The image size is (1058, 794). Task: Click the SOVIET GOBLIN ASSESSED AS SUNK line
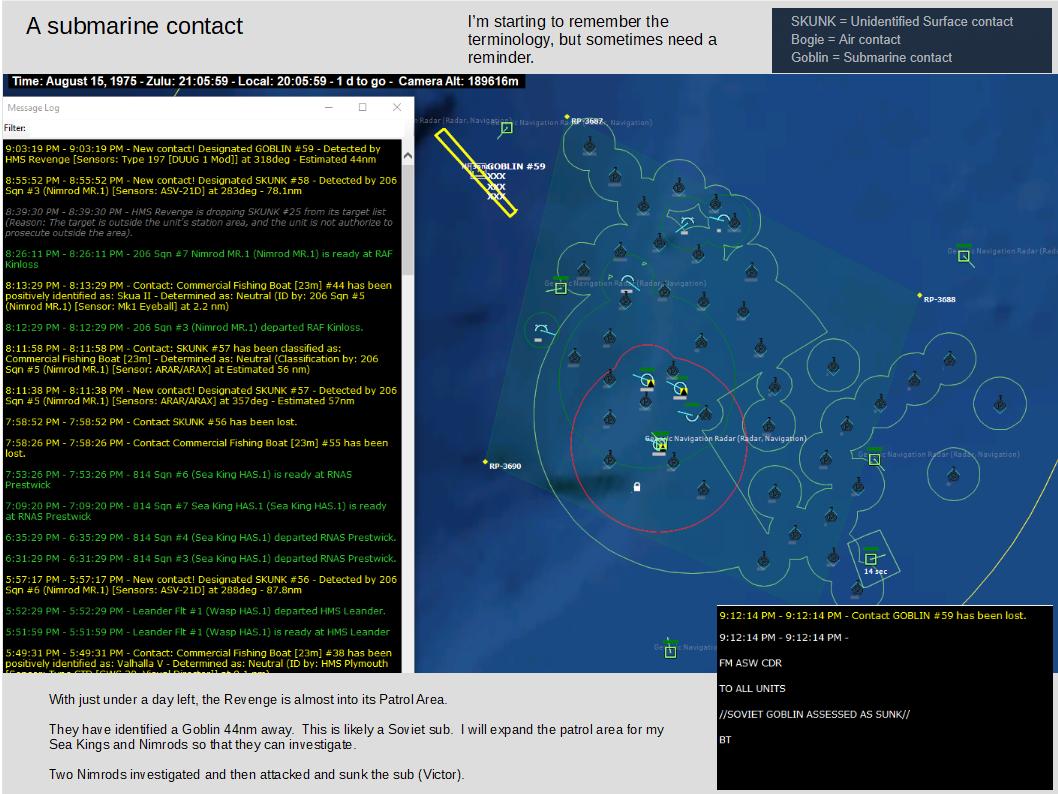tap(814, 714)
